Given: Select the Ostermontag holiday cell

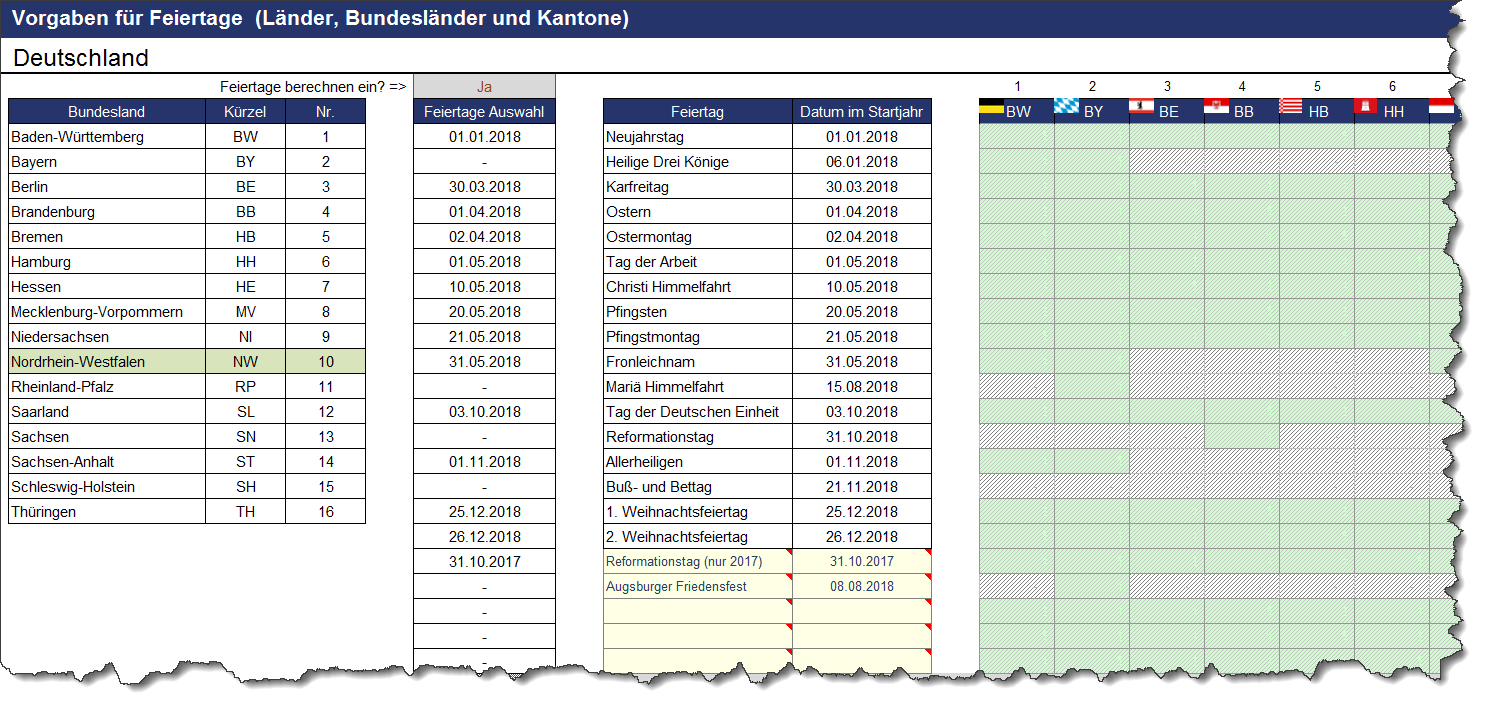Looking at the screenshot, I should pyautogui.click(x=698, y=236).
